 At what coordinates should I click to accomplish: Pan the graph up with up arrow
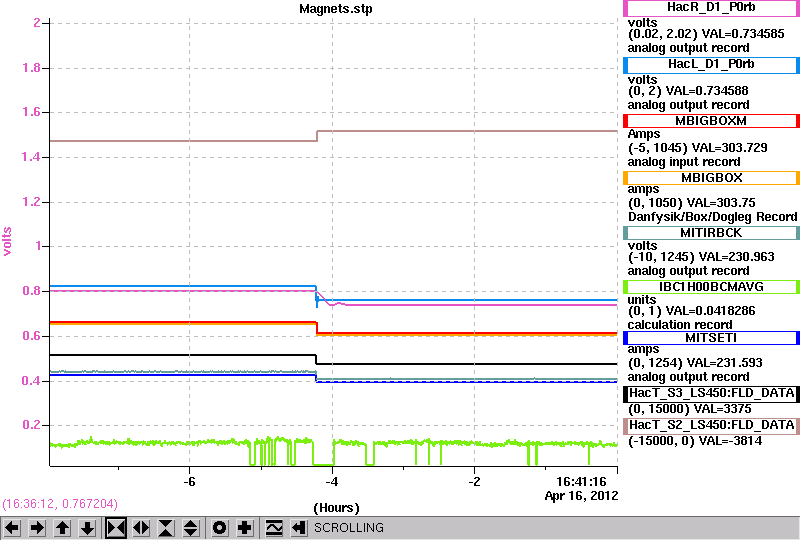click(63, 528)
